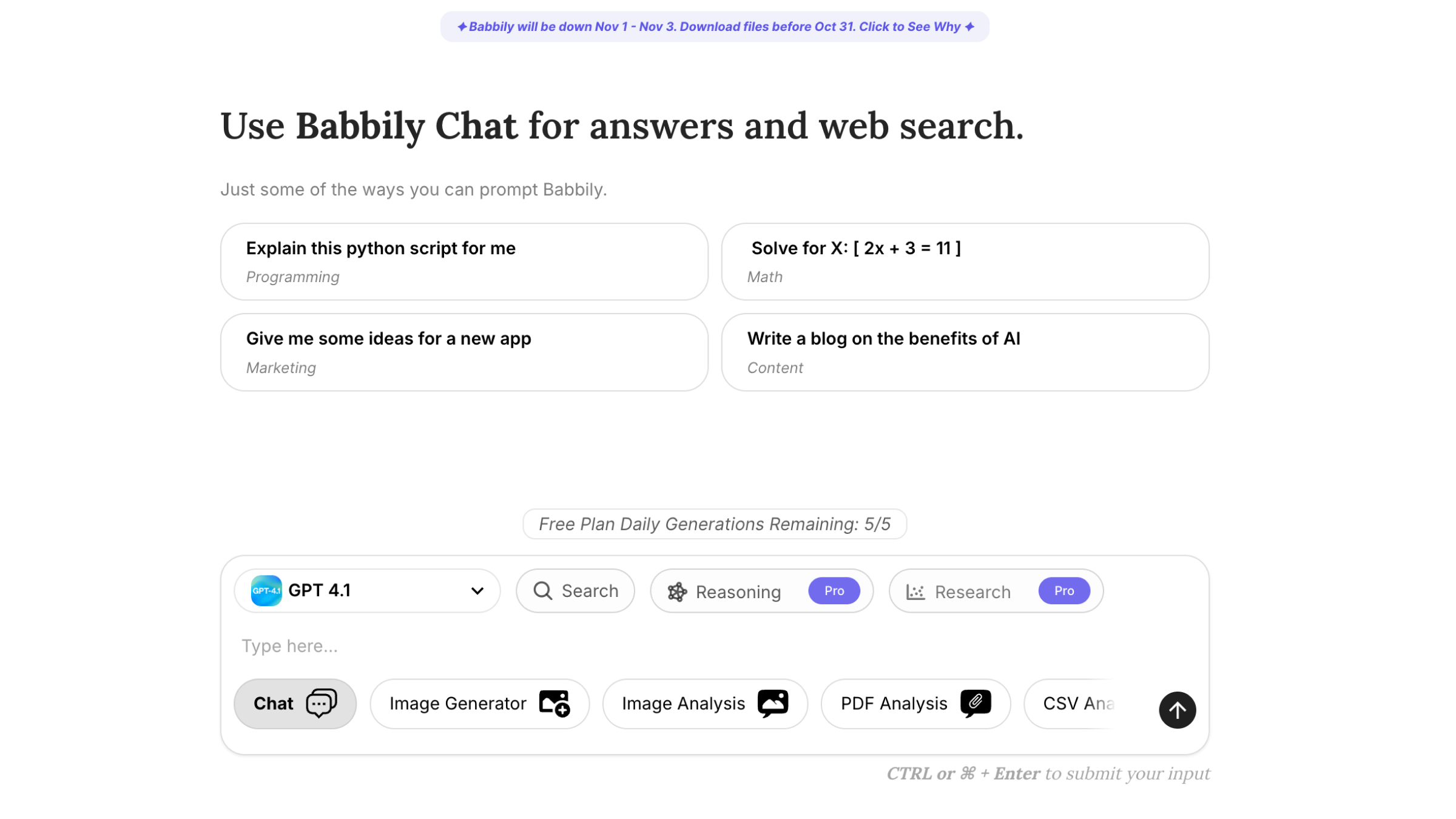
Task: Pick the 'Solve for X' math prompt
Action: (x=965, y=261)
